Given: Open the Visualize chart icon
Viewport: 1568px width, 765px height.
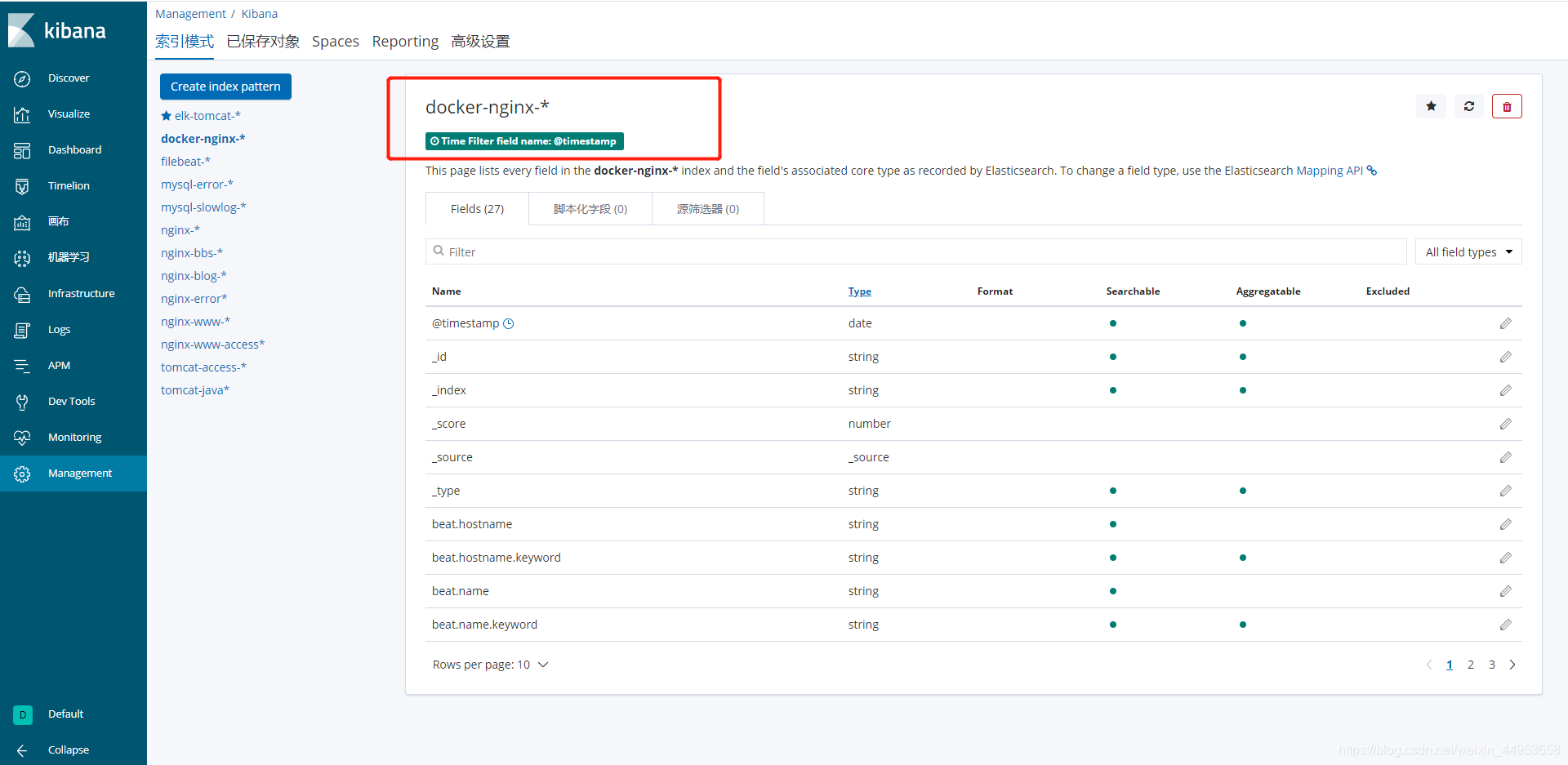Looking at the screenshot, I should tap(22, 114).
